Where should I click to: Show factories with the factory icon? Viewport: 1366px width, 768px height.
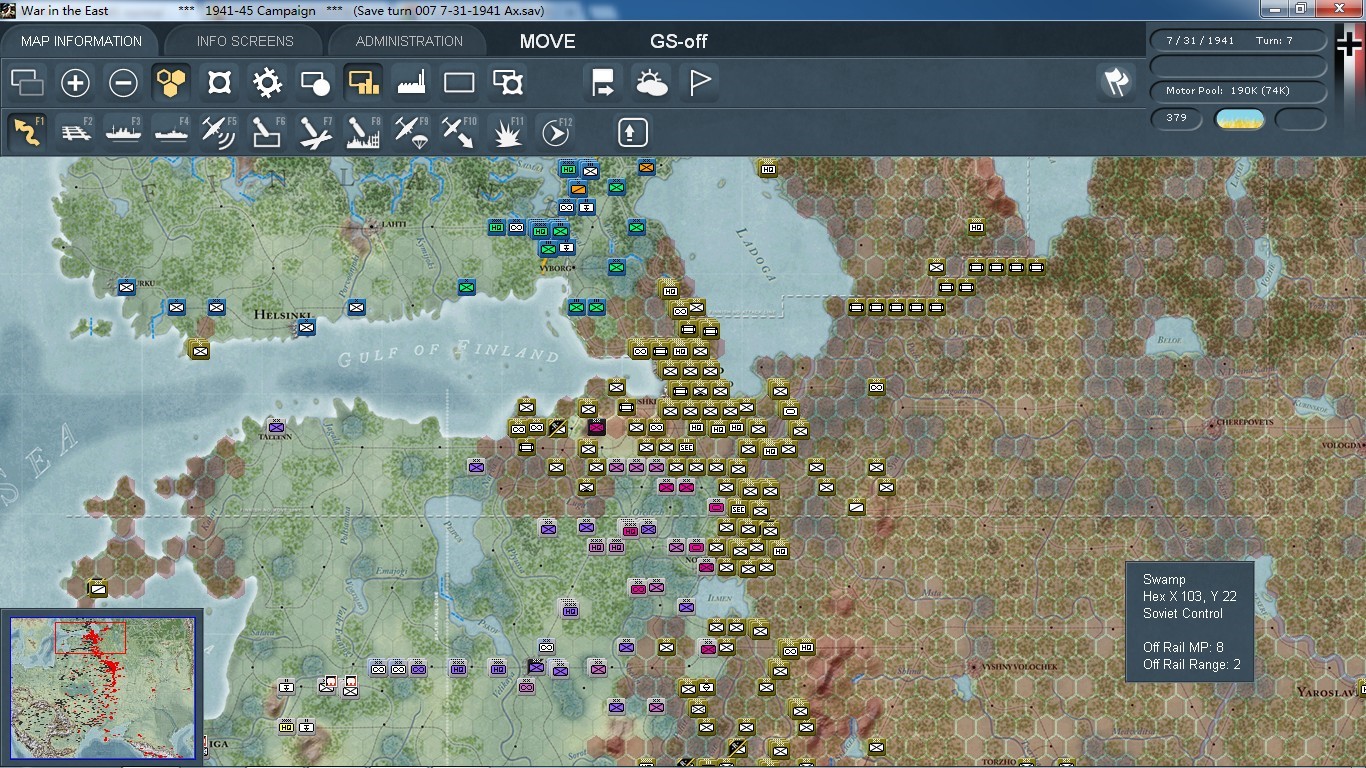point(411,82)
